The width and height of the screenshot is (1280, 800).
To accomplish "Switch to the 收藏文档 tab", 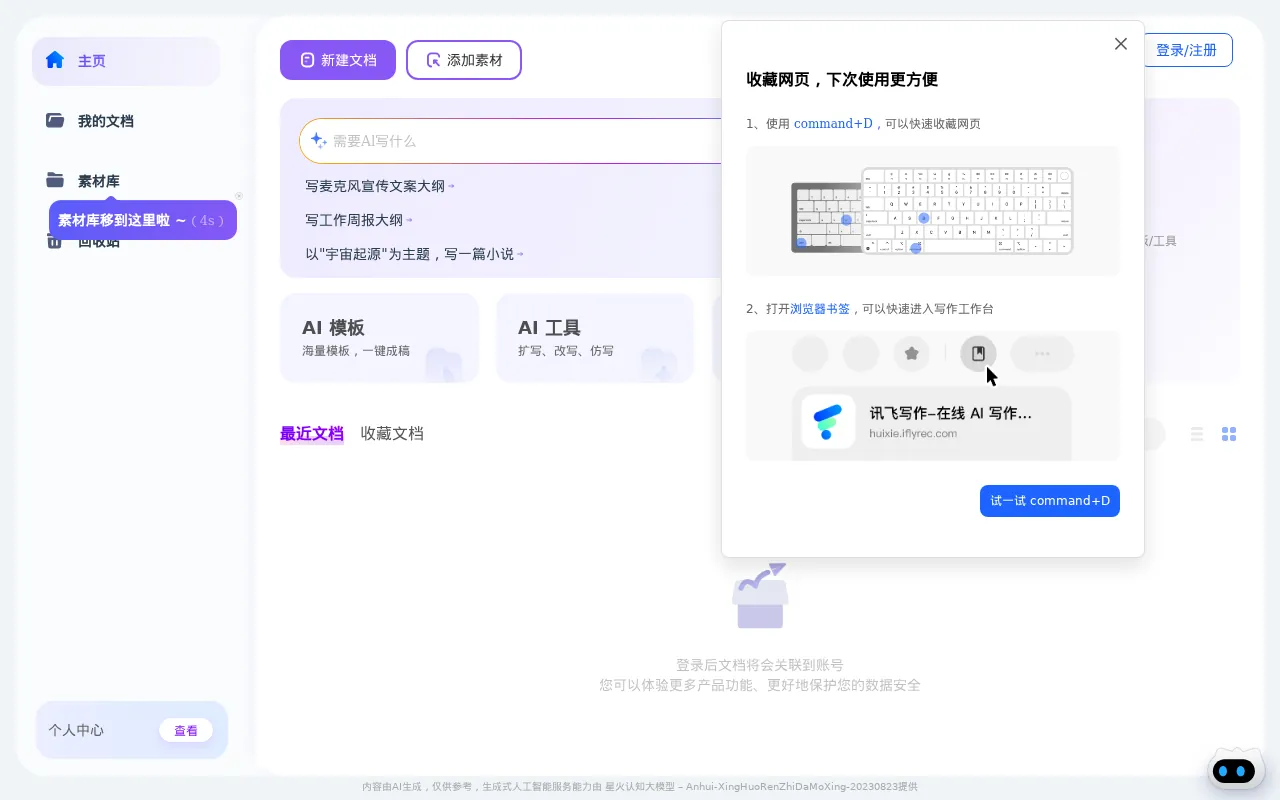I will pos(392,434).
